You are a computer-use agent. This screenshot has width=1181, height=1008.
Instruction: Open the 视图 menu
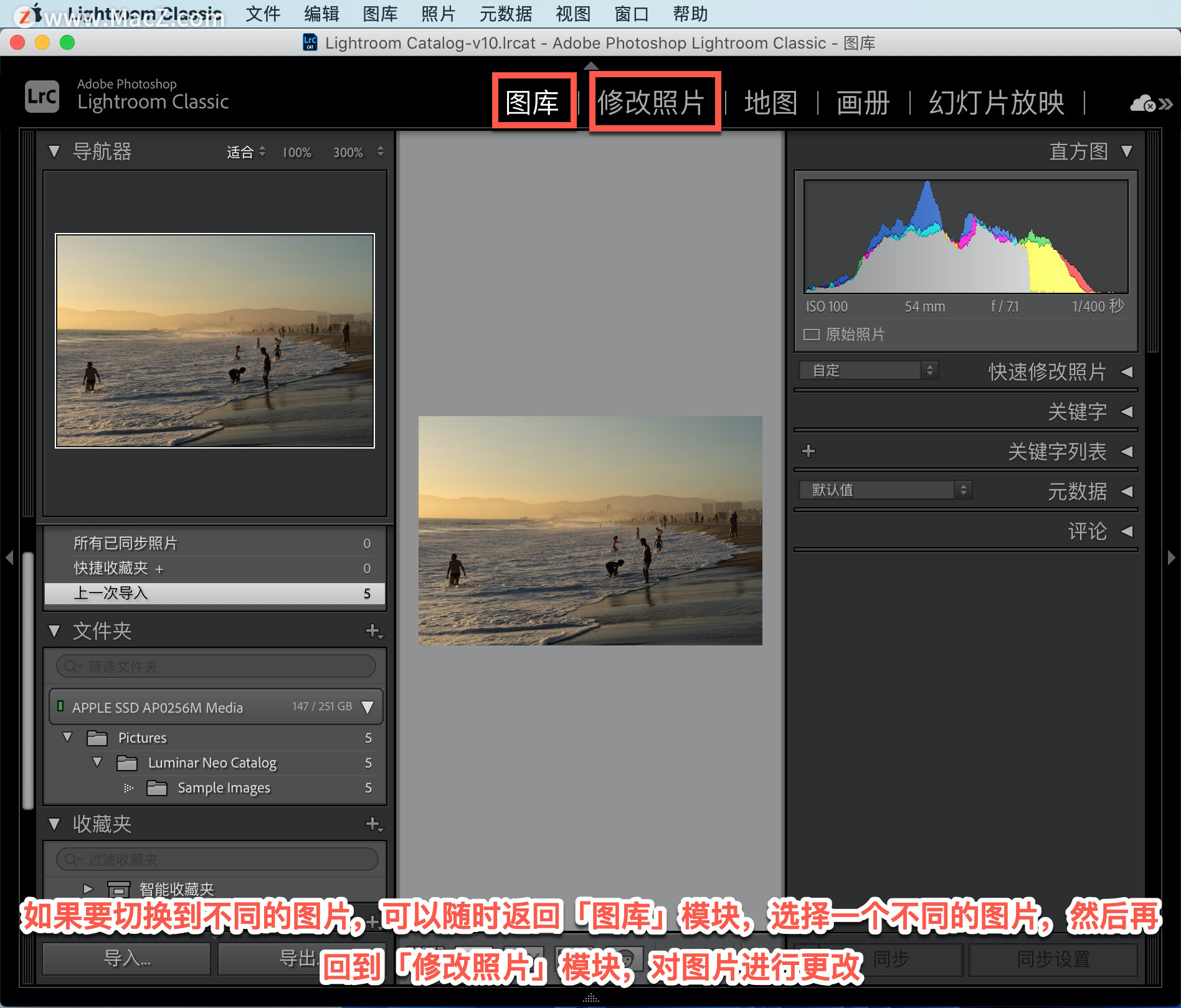[x=573, y=14]
